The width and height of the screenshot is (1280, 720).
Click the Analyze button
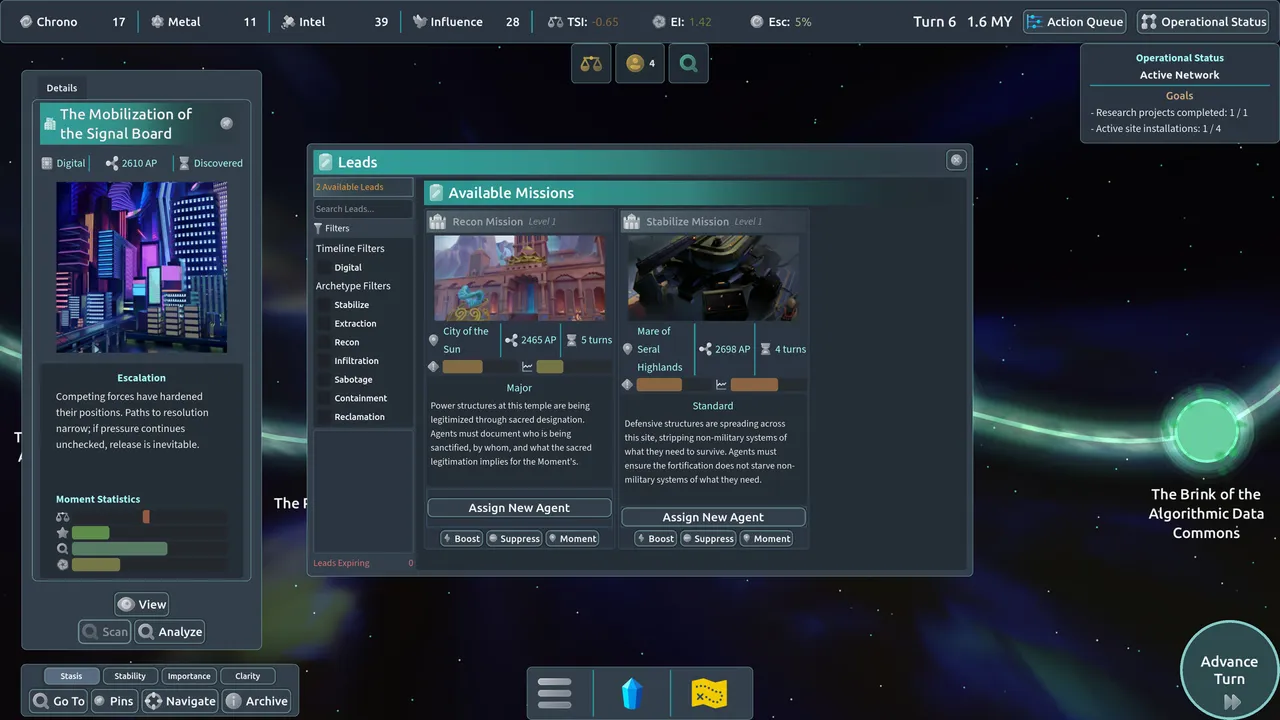pos(170,631)
